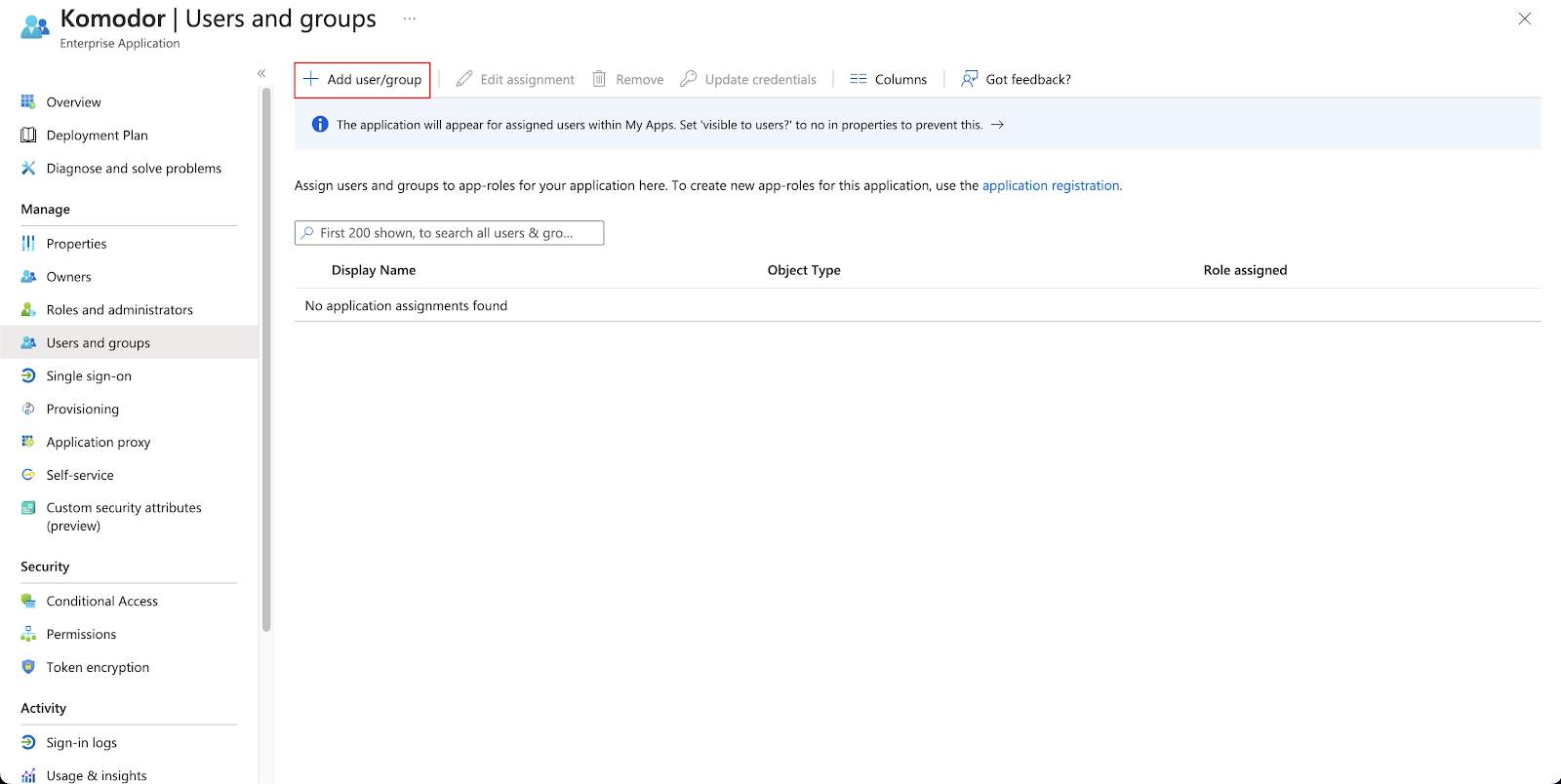
Task: Open the Columns chooser
Action: pos(888,80)
